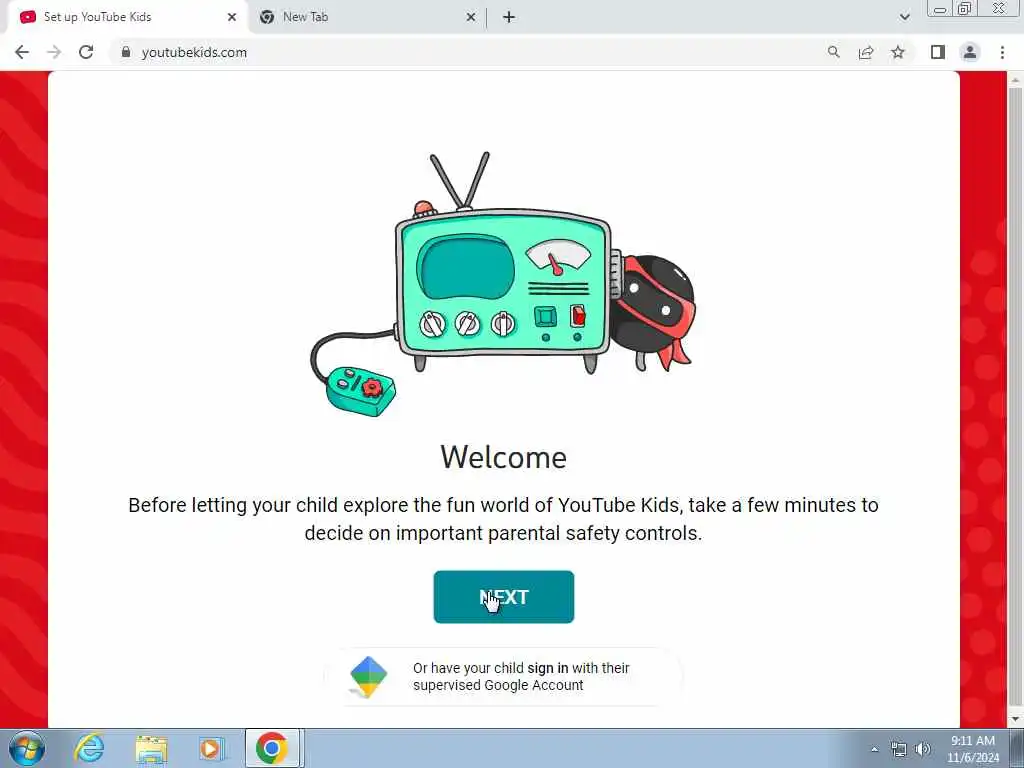The height and width of the screenshot is (768, 1024).
Task: Open Chrome three-dot menu
Action: [1002, 52]
